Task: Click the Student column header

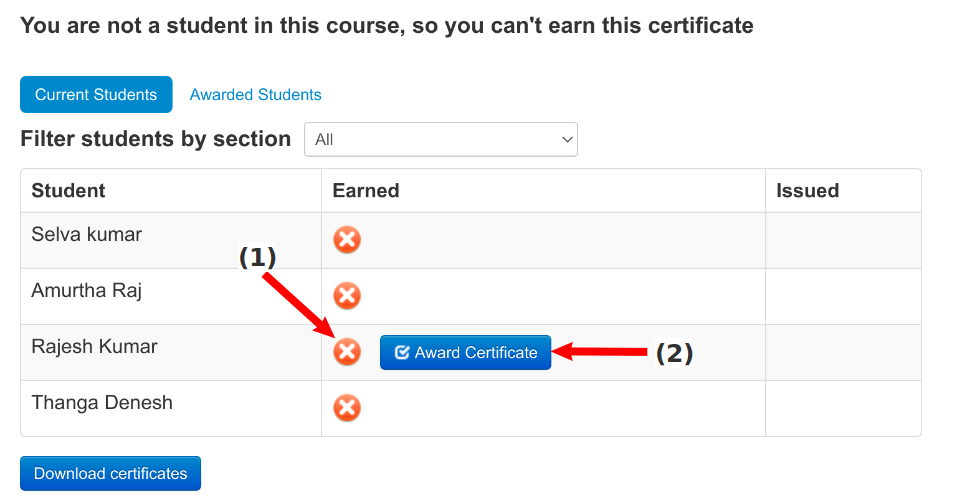Action: coord(68,190)
